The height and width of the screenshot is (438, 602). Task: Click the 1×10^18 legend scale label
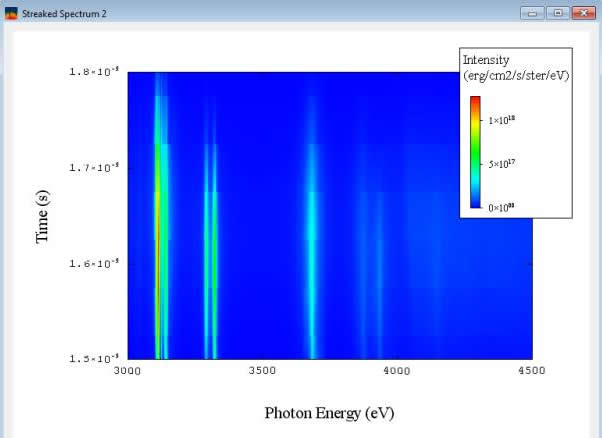[501, 120]
